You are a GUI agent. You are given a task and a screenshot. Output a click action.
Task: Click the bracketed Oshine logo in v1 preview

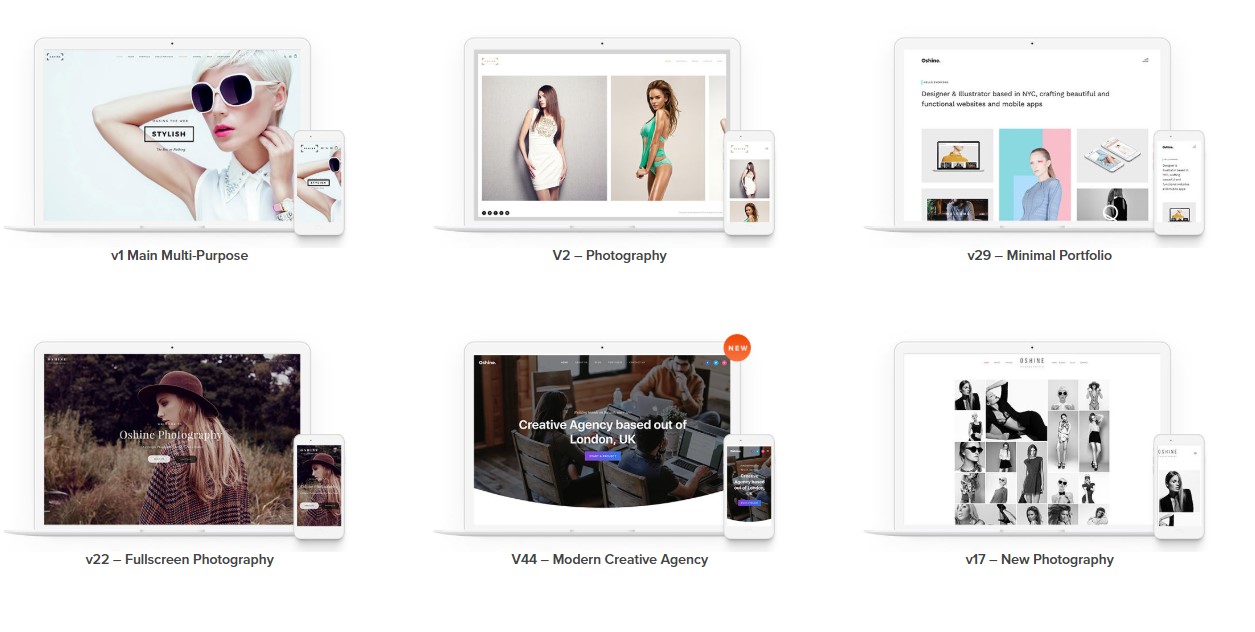[55, 57]
